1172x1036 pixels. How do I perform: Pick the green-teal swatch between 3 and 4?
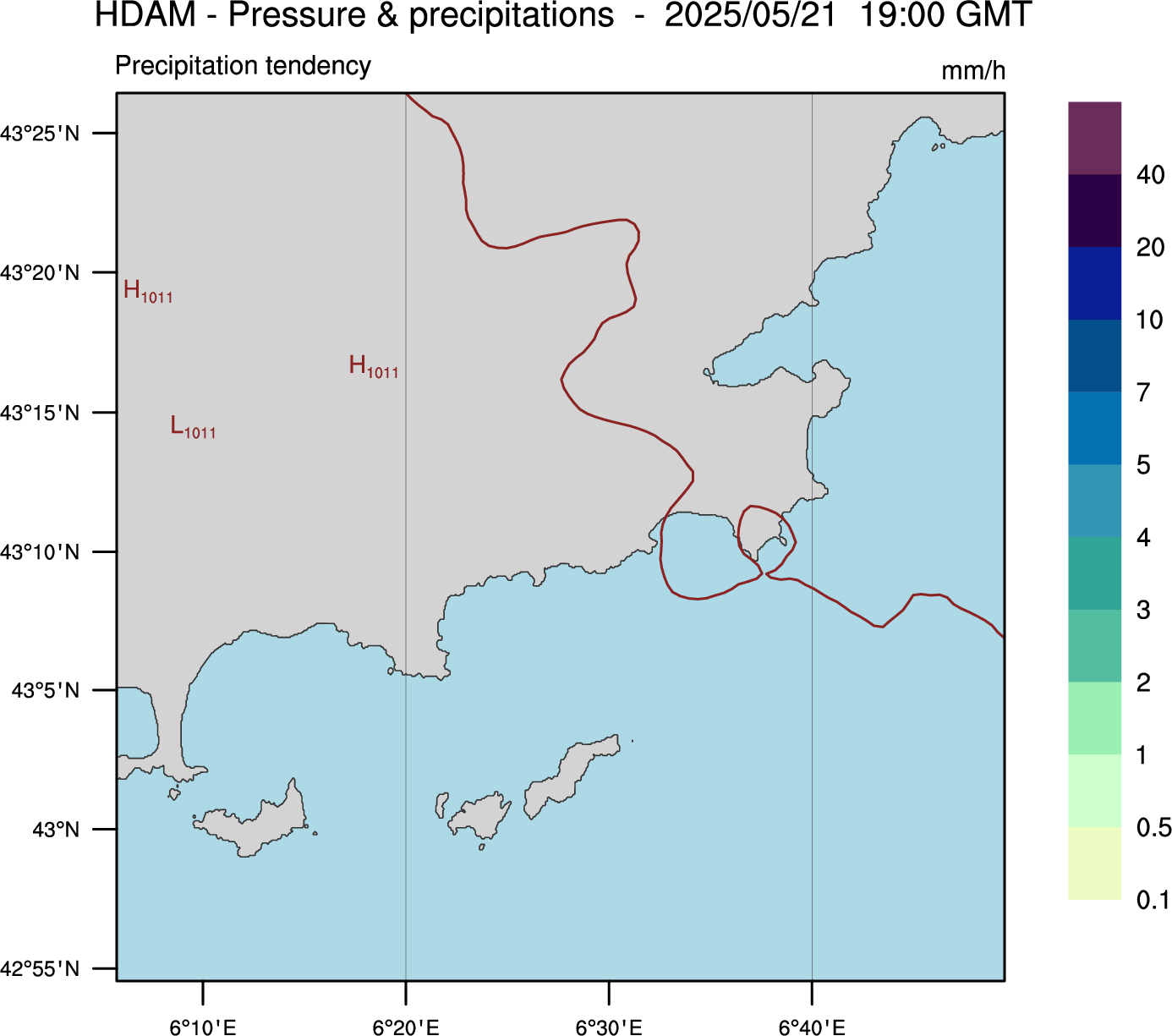click(1094, 573)
